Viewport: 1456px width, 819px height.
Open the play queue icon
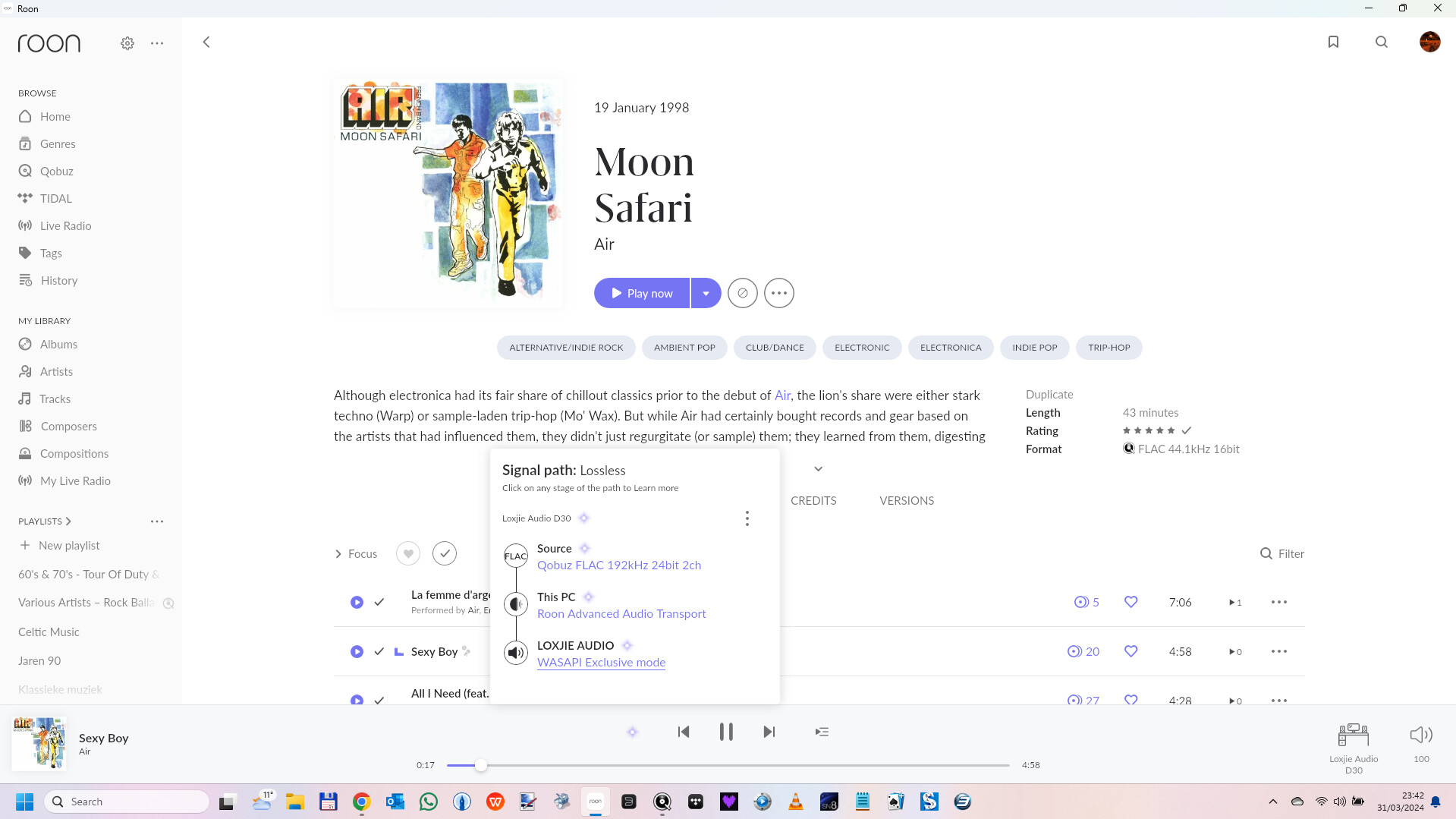click(822, 732)
